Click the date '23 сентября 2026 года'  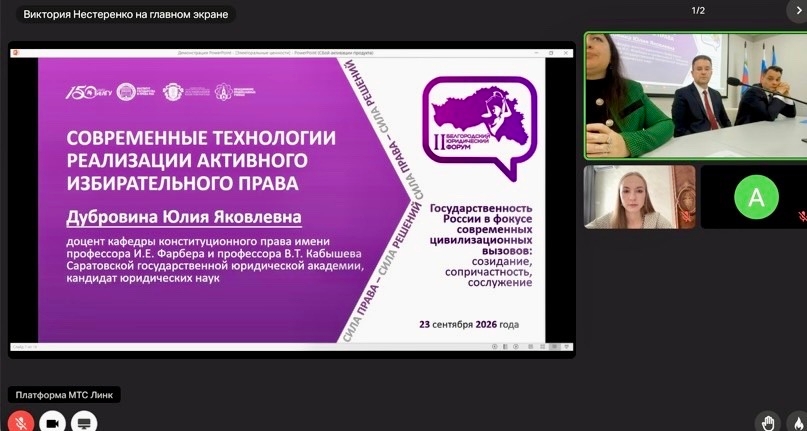coord(469,324)
